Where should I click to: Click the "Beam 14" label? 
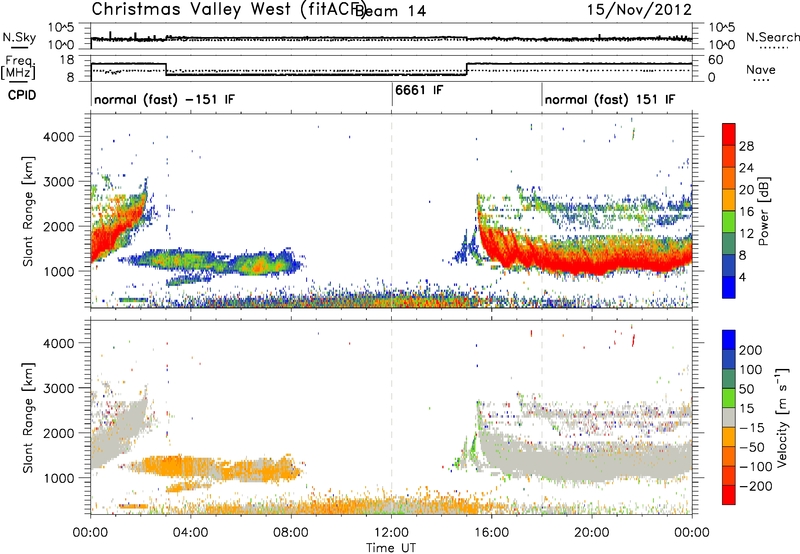pyautogui.click(x=390, y=11)
